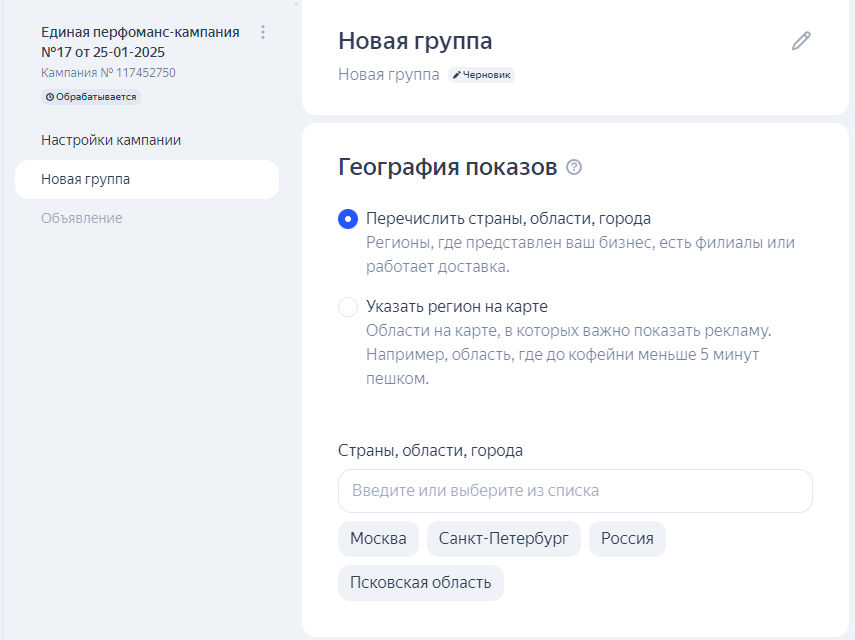Open the Страны, области, города list field
Viewport: 855px width, 640px height.
(x=575, y=491)
